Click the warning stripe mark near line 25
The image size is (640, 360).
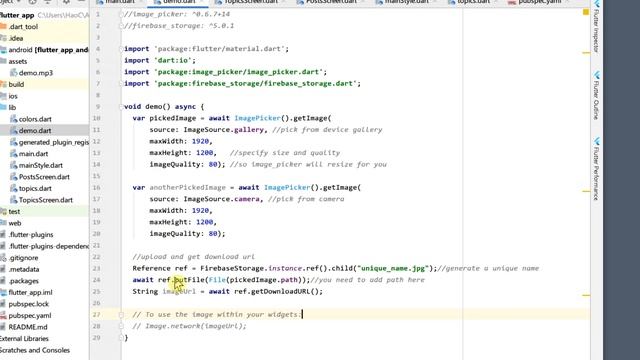pyautogui.click(x=586, y=295)
